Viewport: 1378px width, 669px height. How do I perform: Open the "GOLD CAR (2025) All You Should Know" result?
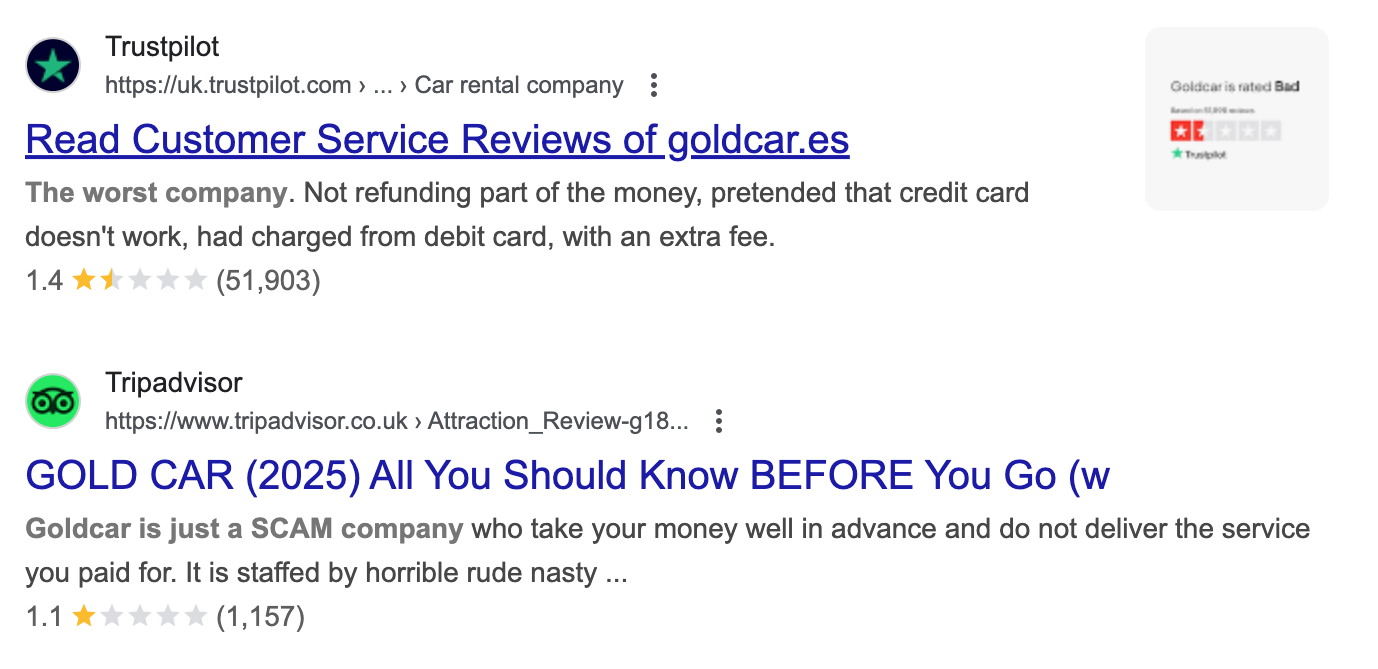click(x=567, y=475)
